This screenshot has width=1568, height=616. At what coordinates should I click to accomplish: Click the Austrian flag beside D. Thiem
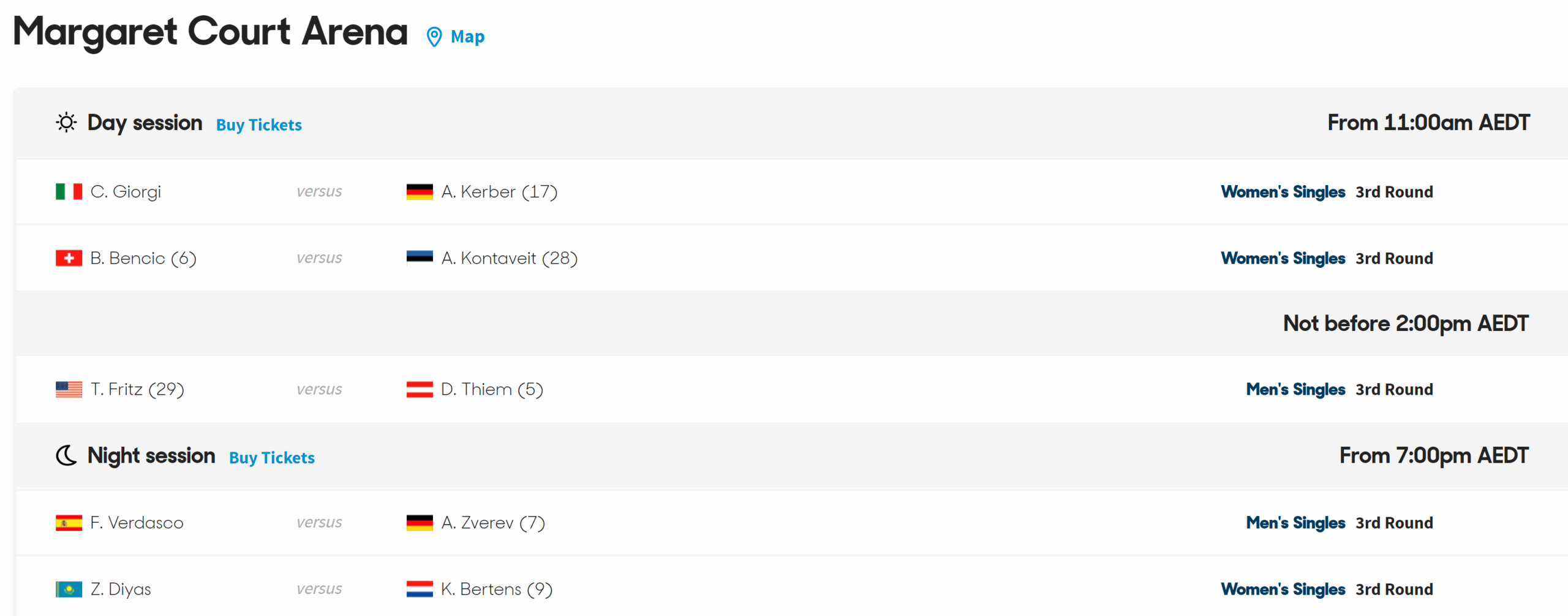click(420, 389)
